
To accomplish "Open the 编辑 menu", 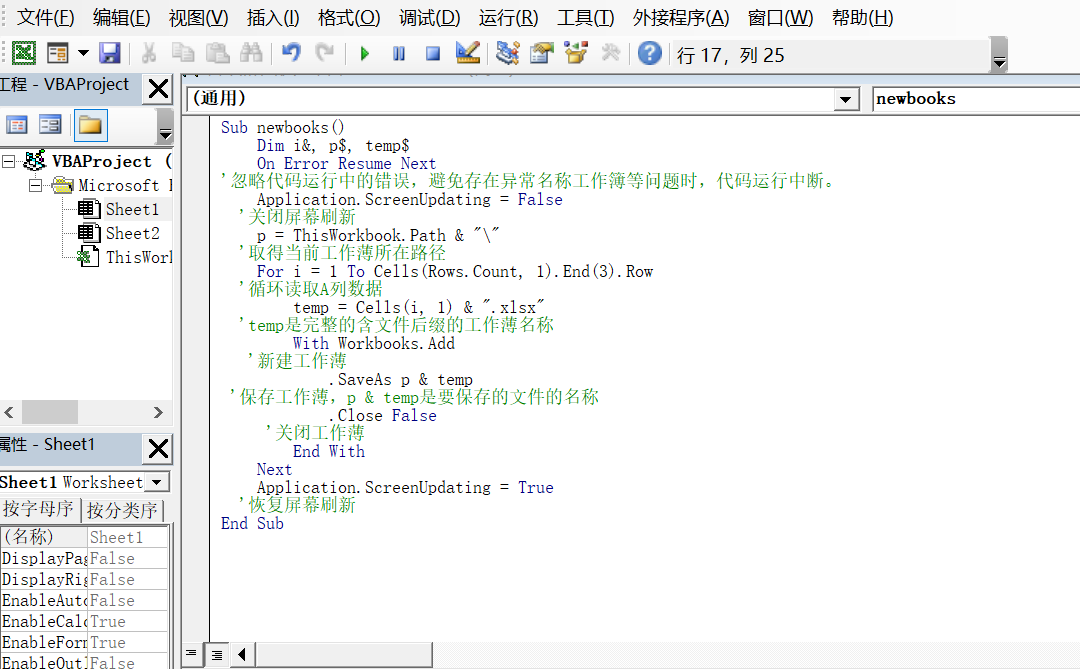I will point(121,18).
